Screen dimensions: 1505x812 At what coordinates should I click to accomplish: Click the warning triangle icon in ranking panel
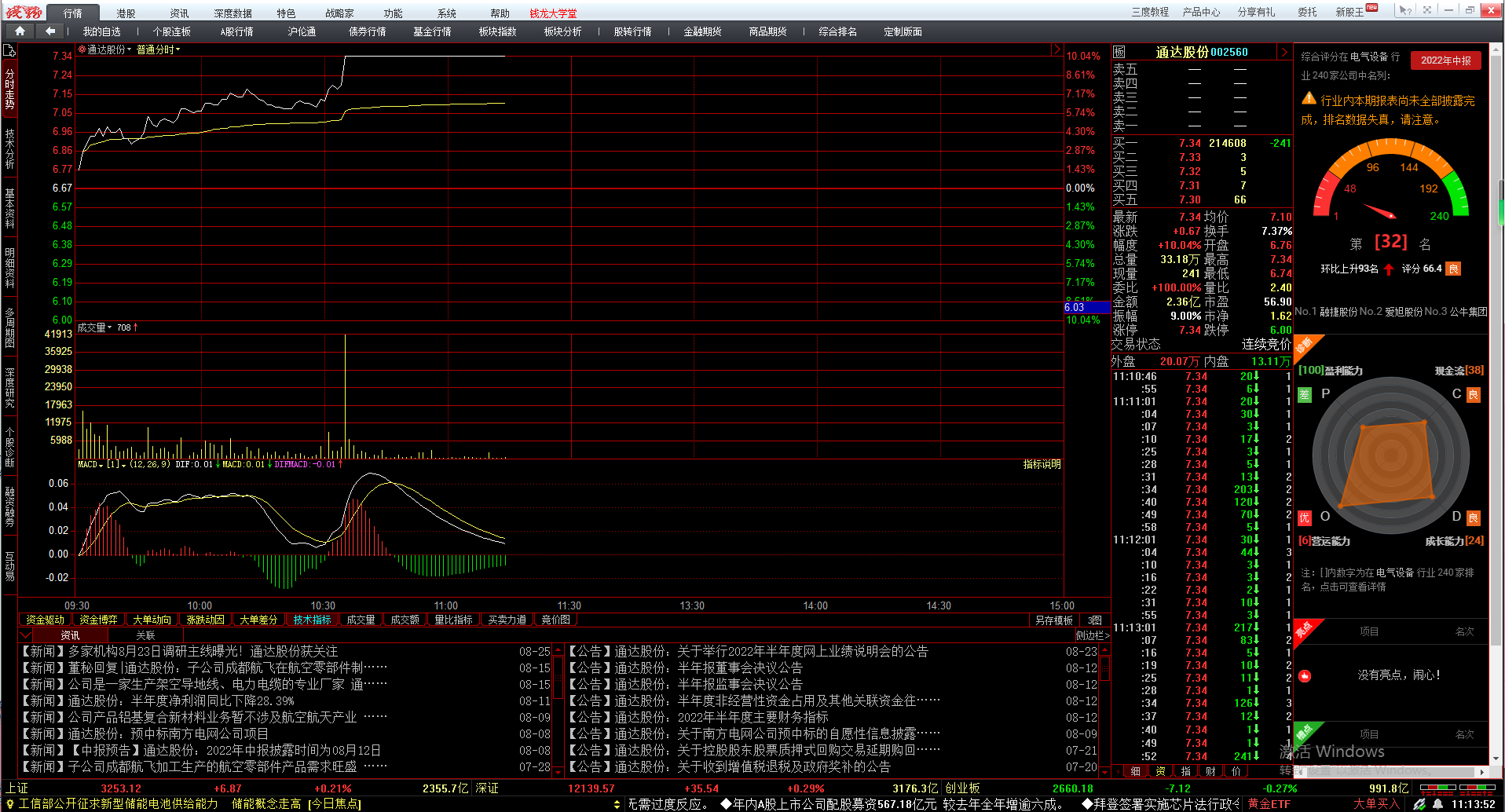[1309, 99]
